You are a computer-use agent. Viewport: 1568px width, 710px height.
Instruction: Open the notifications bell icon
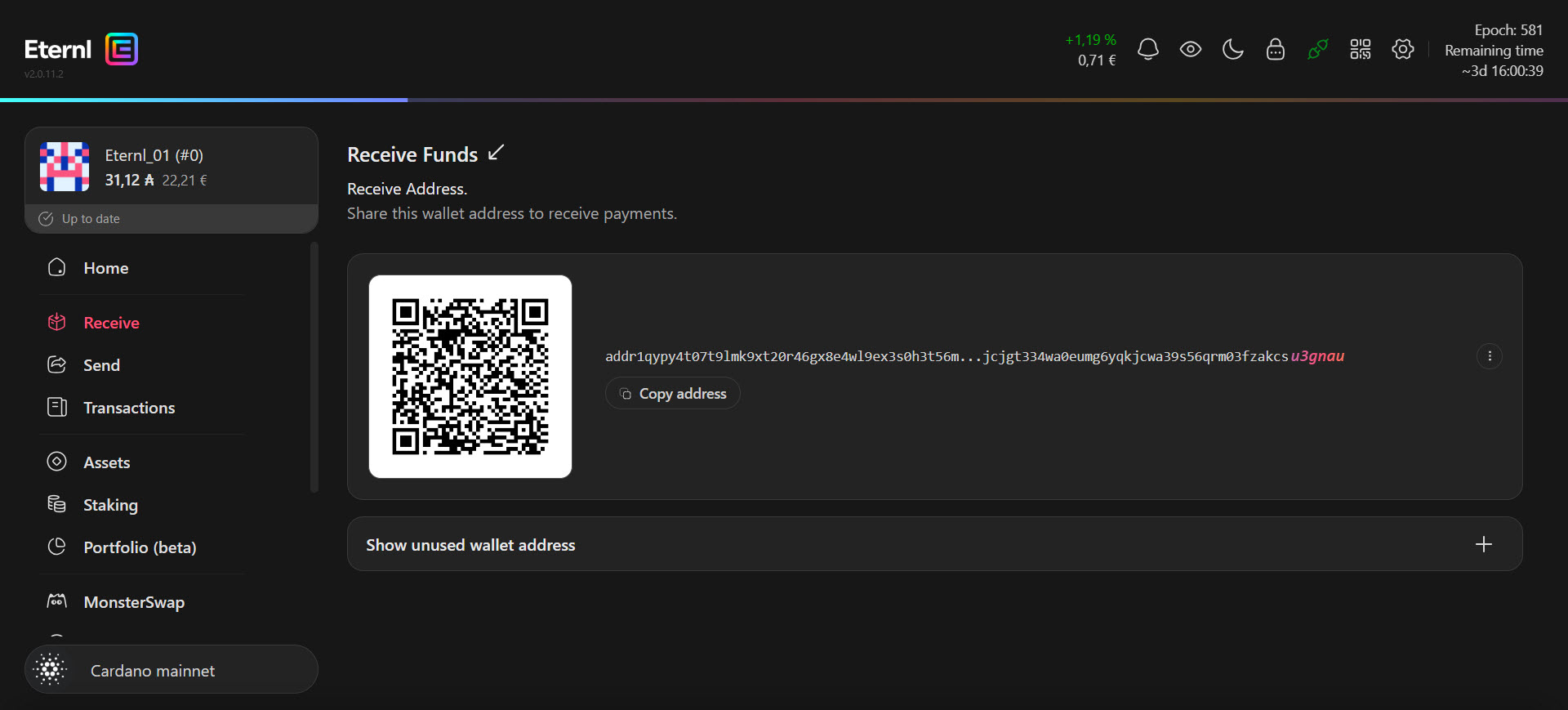[x=1147, y=50]
